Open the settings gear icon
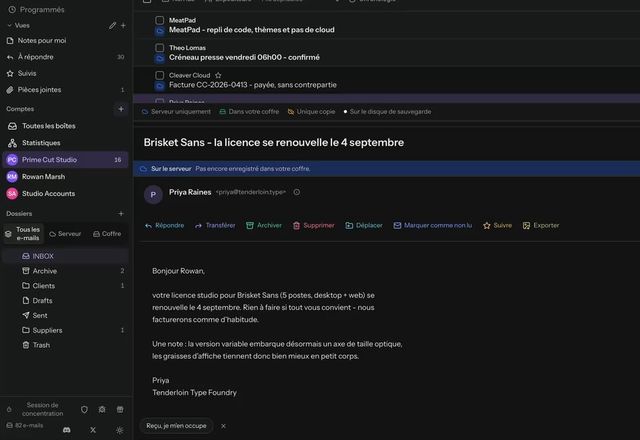Image resolution: width=640 pixels, height=440 pixels. (102, 409)
